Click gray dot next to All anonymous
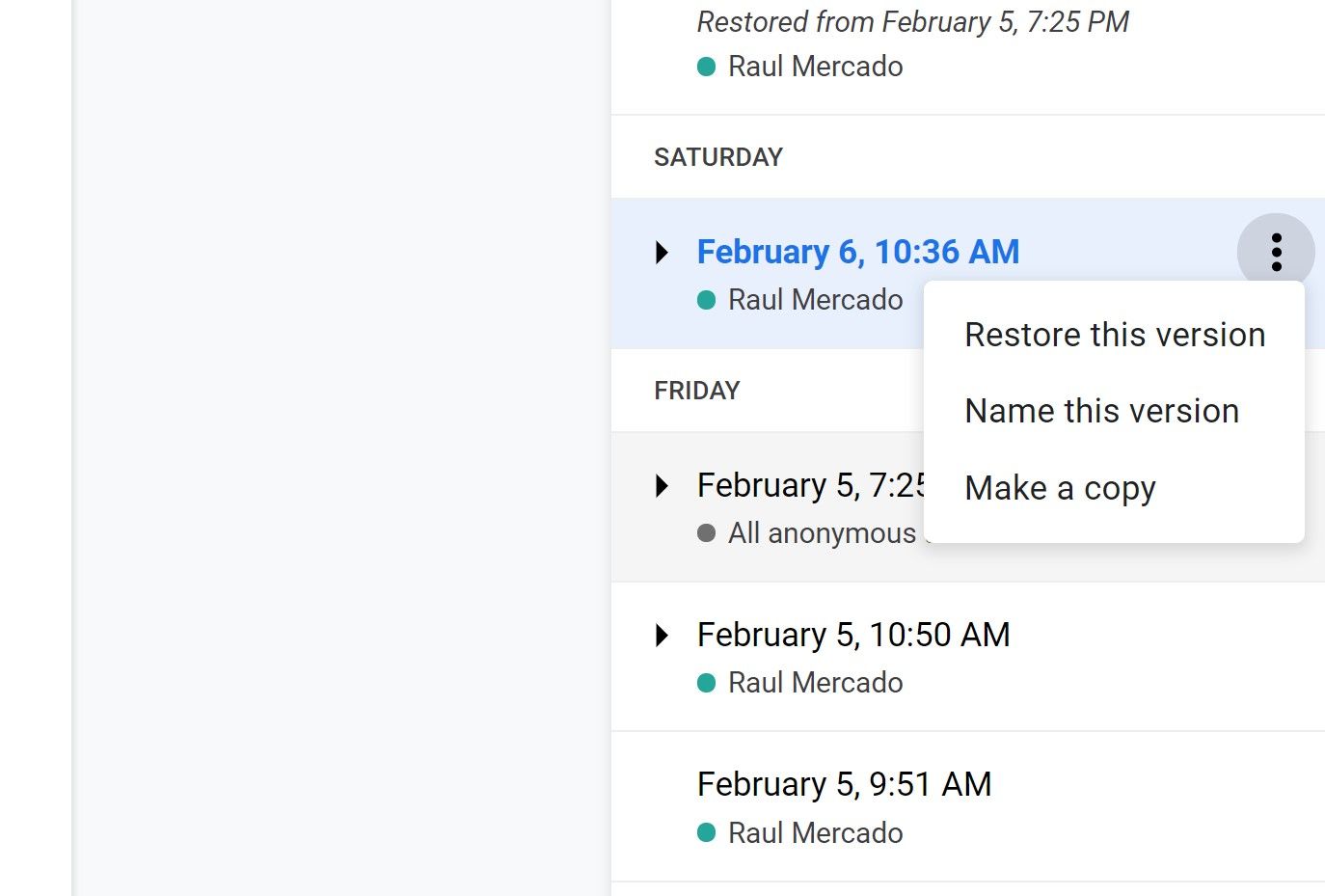1325x896 pixels. [706, 533]
